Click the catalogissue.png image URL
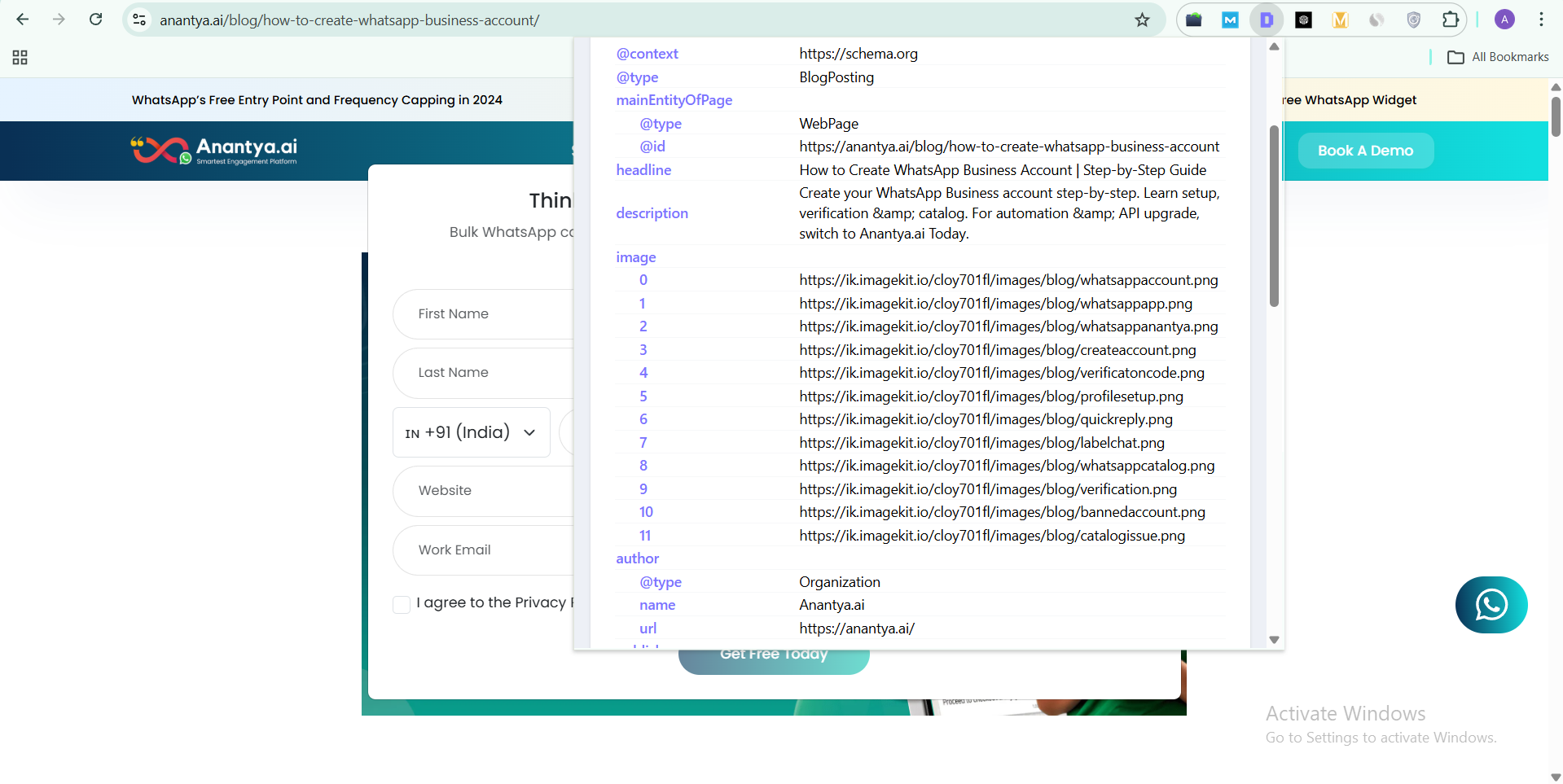 [992, 536]
